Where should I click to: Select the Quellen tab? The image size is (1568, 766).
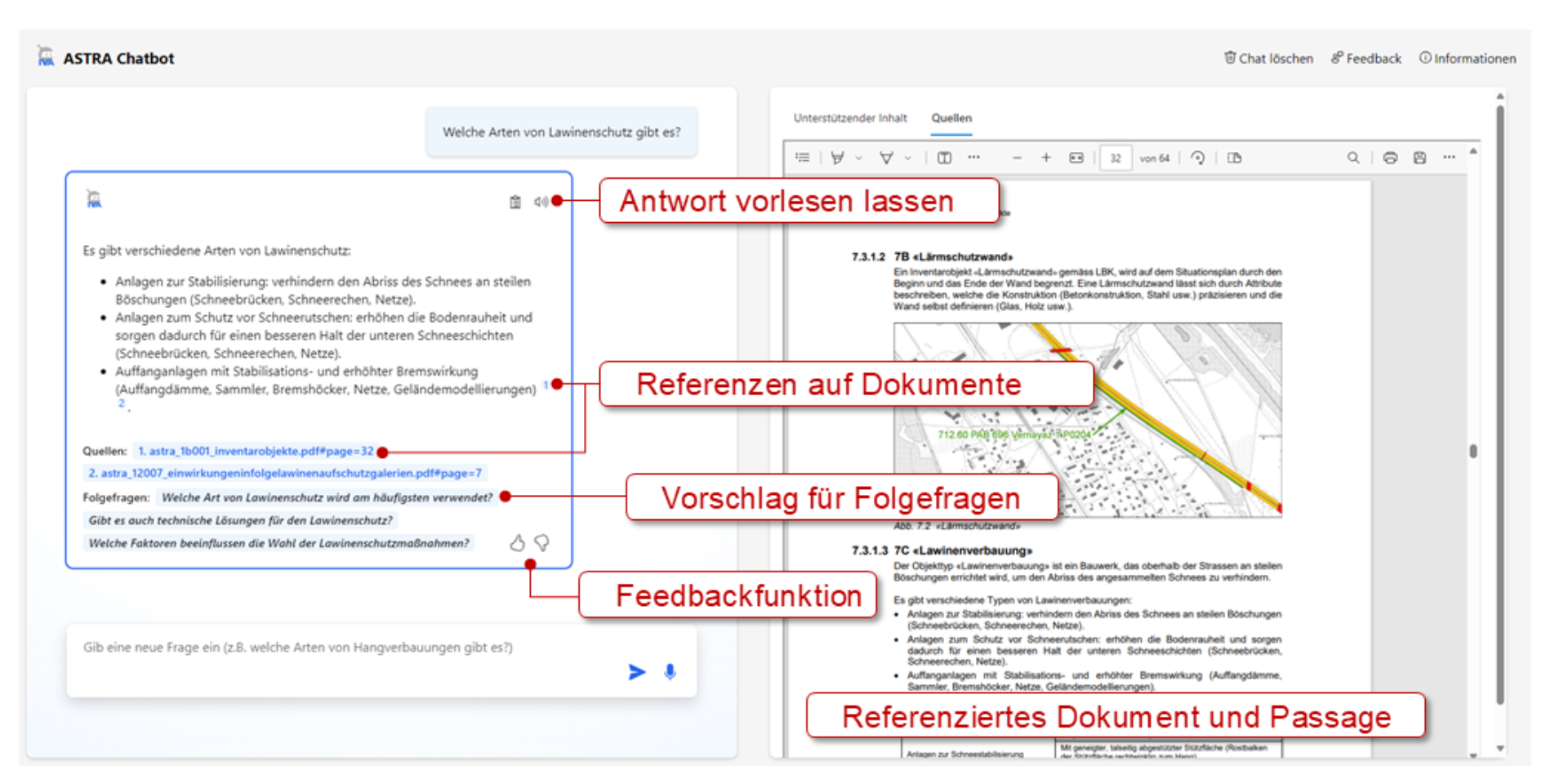(951, 118)
